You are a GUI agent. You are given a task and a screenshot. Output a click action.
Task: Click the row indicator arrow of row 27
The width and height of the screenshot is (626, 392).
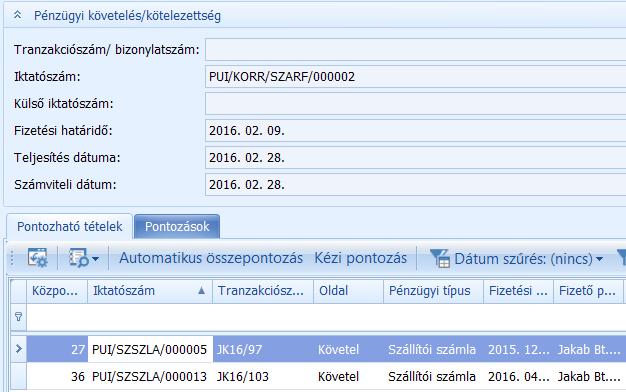(18, 349)
